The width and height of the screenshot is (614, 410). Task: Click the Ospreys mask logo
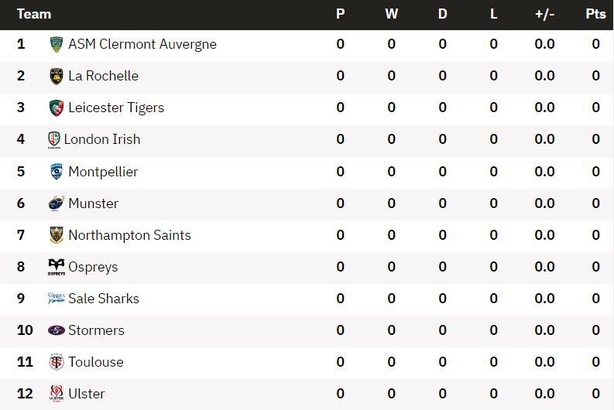pos(56,267)
